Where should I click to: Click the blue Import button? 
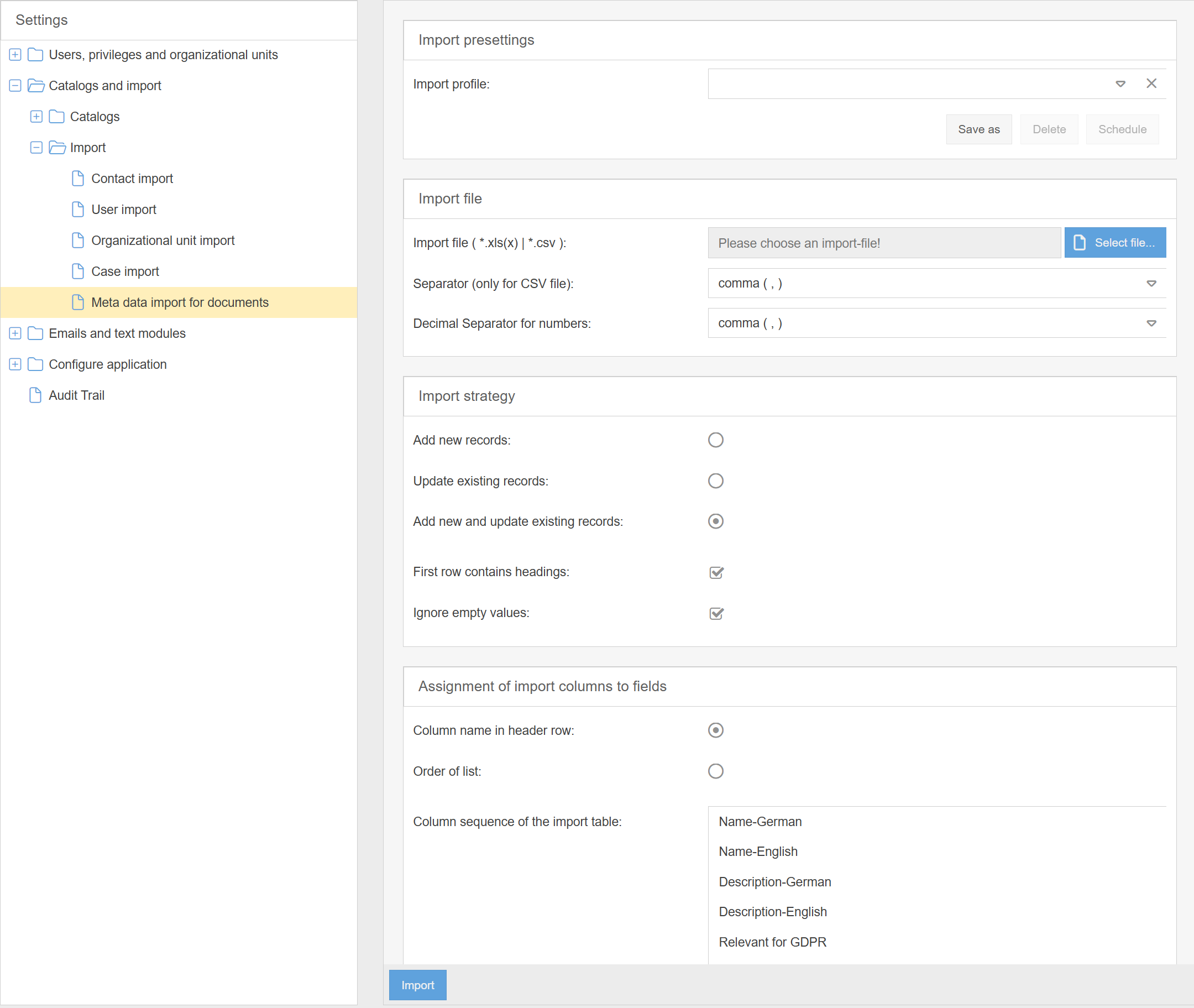pos(417,985)
